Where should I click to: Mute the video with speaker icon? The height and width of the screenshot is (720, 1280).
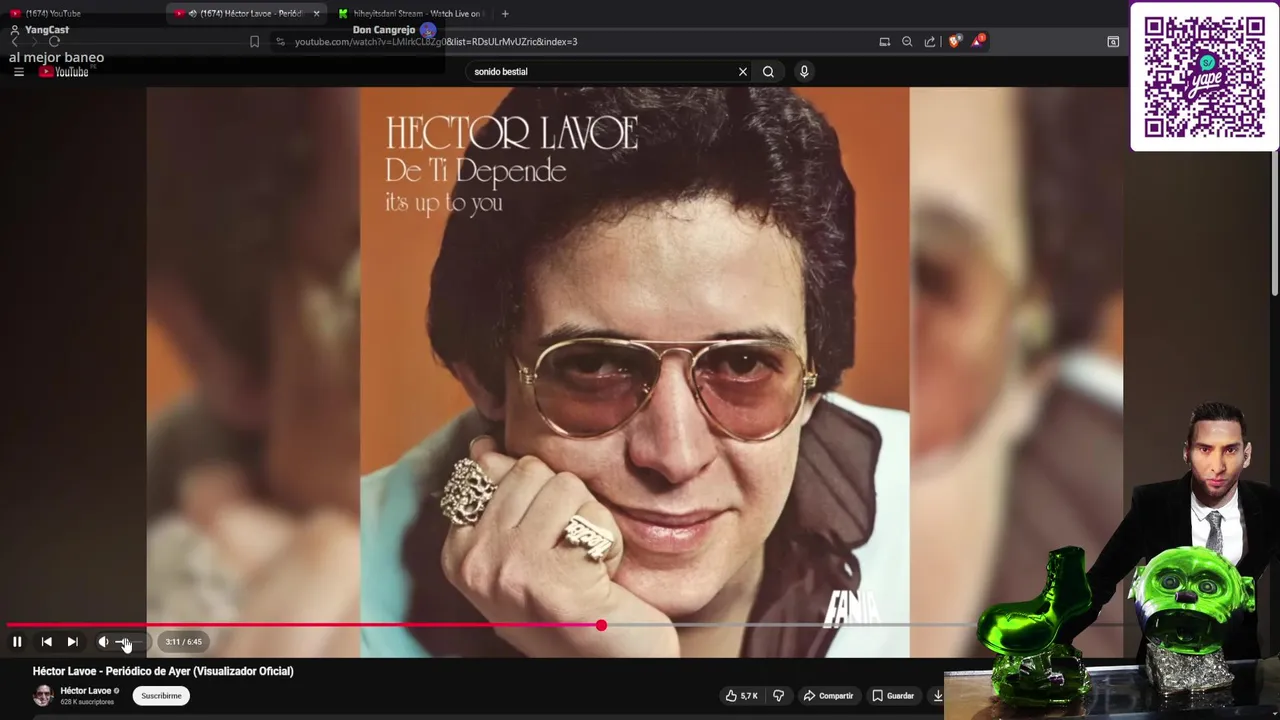click(103, 642)
